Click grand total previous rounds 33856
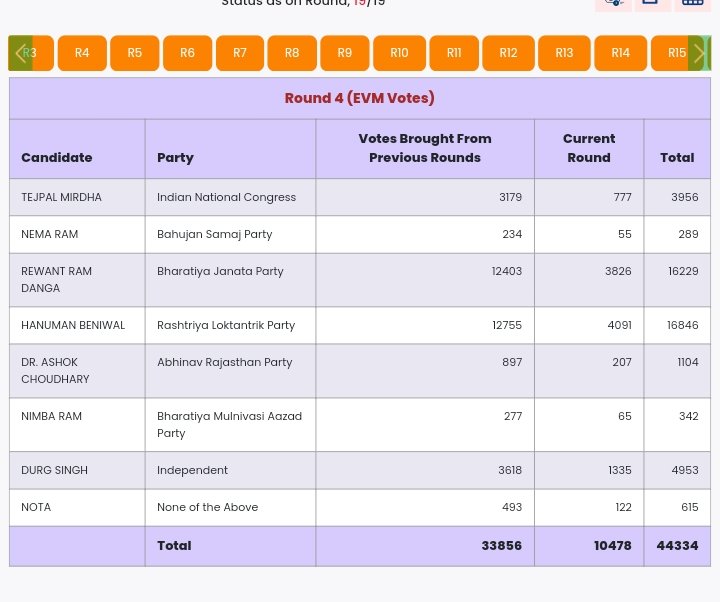The image size is (720, 602). pos(501,546)
